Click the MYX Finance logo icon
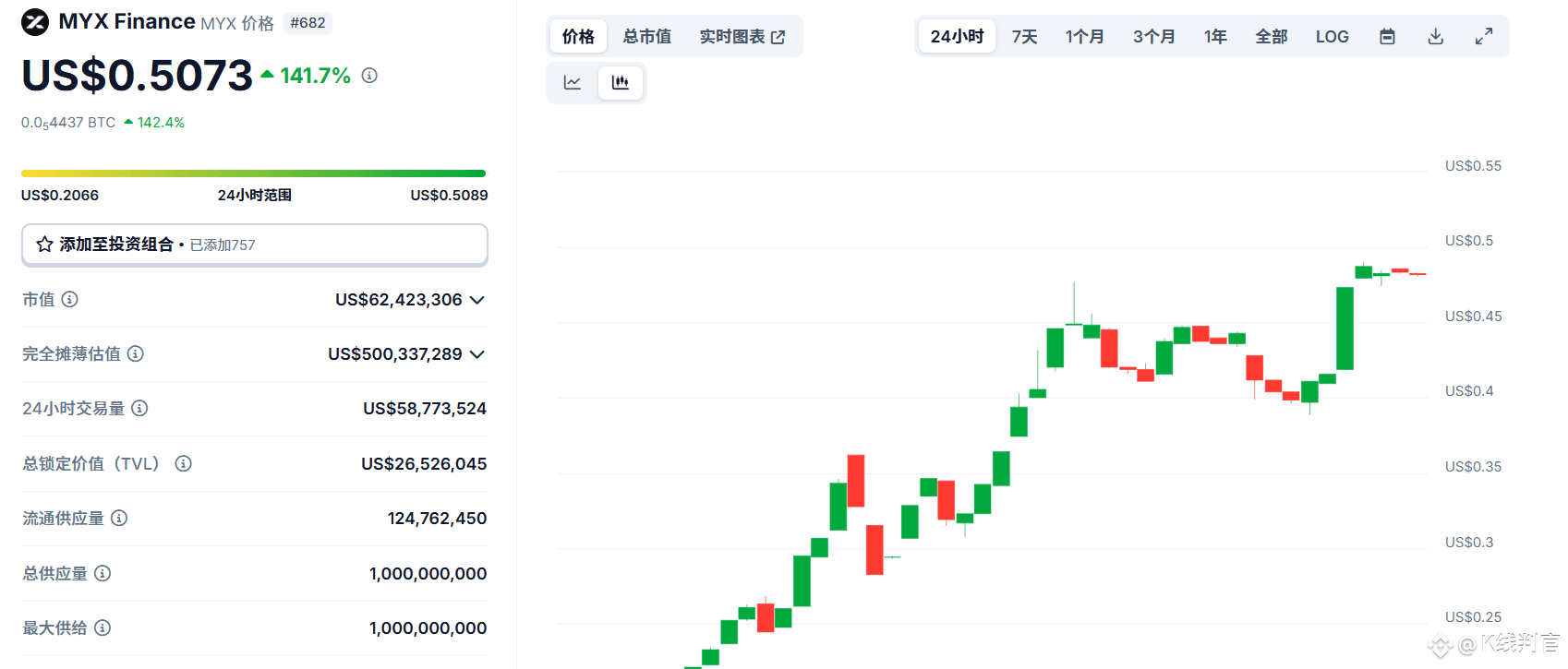1568x669 pixels. [35, 21]
